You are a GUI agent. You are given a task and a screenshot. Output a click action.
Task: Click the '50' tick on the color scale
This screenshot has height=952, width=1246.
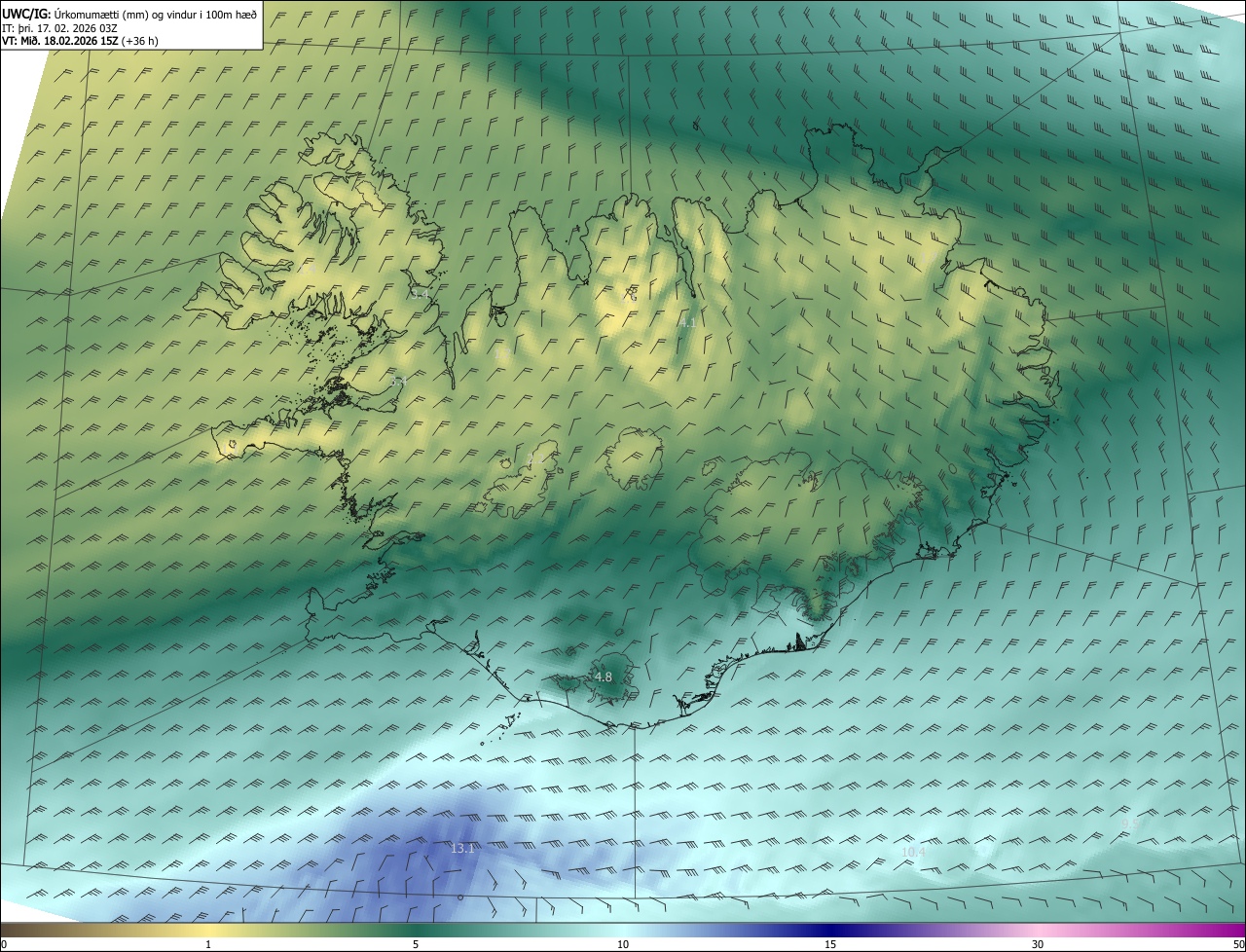[1238, 944]
